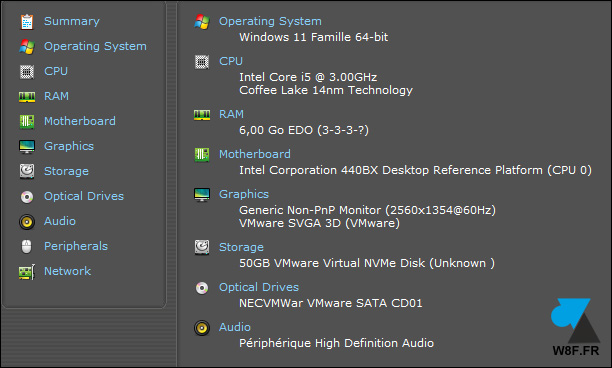Click the text 'VMware SVGA 3D (VMware)'

pos(319,223)
